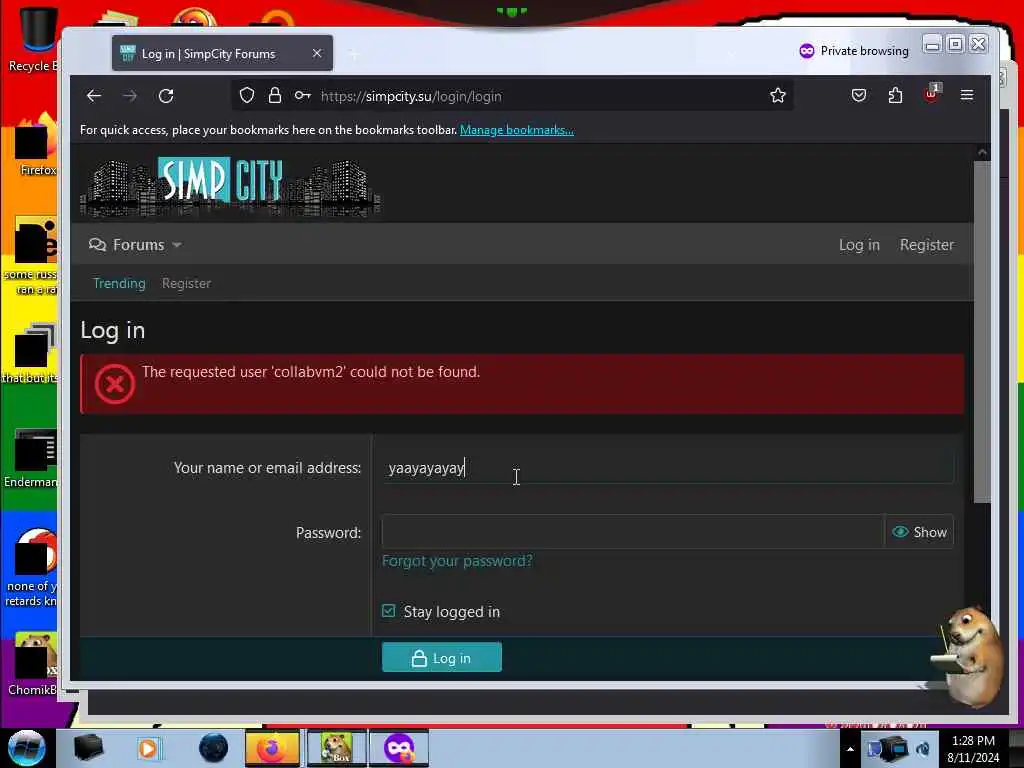This screenshot has width=1024, height=768.
Task: Open the media player taskbar icon
Action: 148,748
